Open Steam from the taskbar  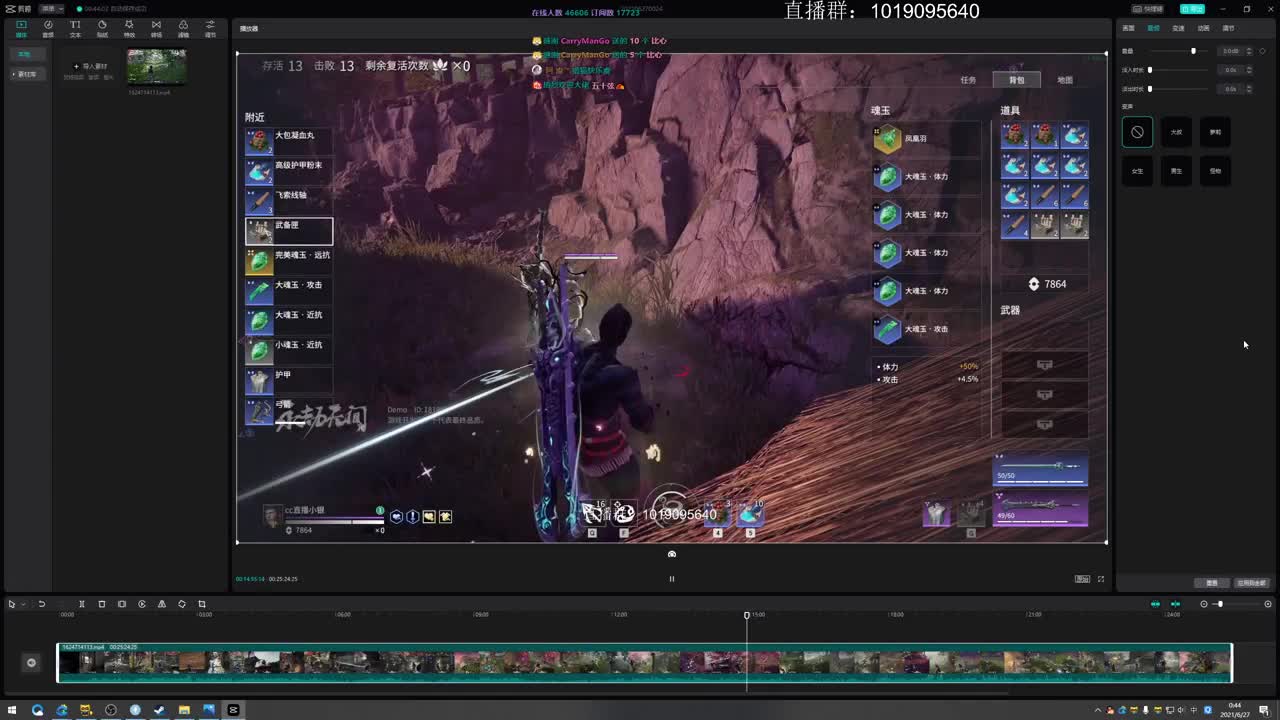pyautogui.click(x=159, y=710)
